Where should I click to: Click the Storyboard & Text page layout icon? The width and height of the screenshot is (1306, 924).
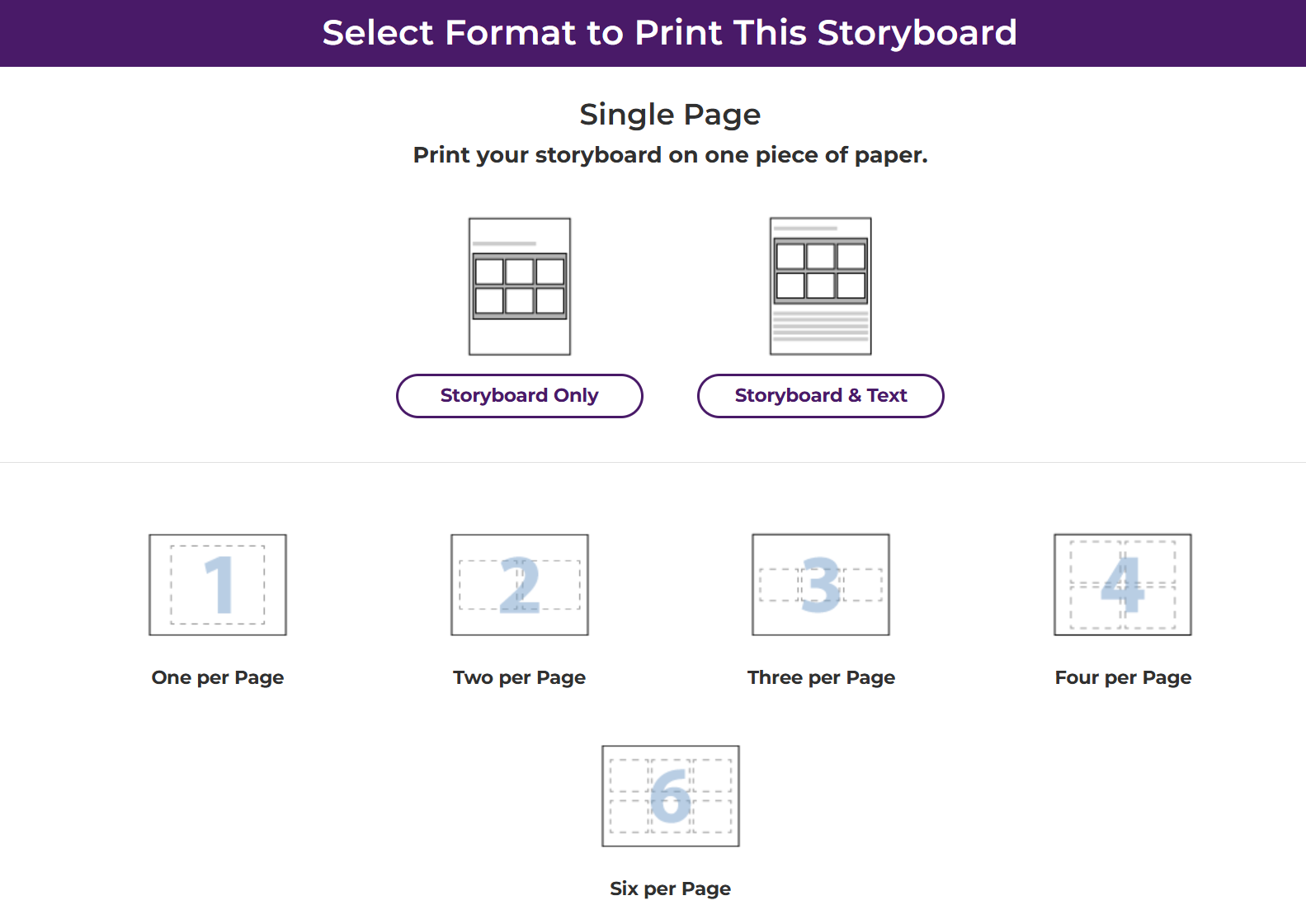click(x=821, y=286)
